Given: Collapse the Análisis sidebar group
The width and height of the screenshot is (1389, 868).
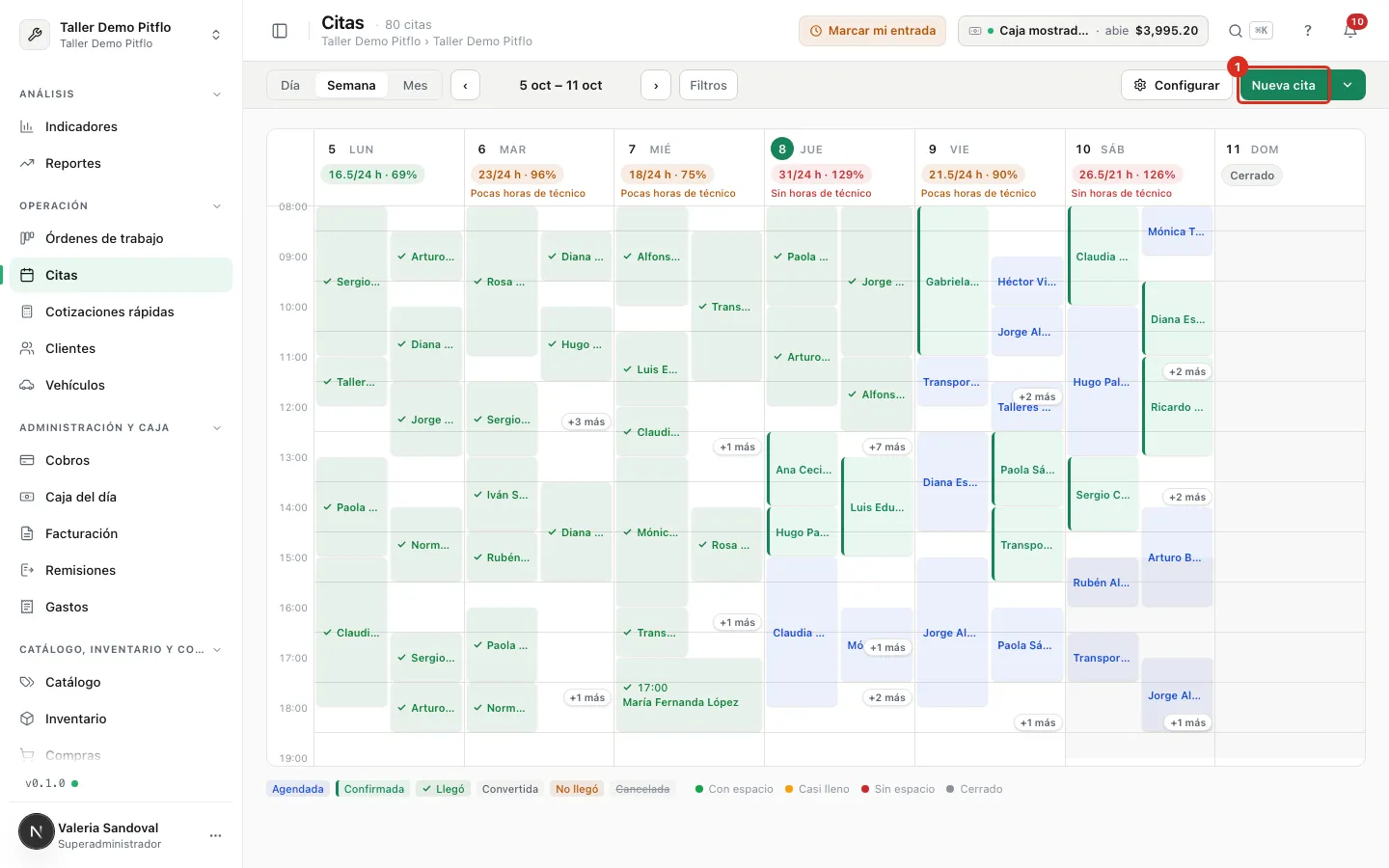Looking at the screenshot, I should 216,95.
